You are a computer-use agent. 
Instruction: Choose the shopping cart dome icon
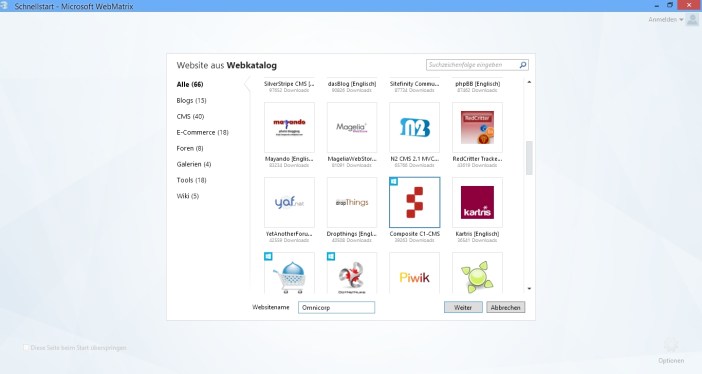click(x=289, y=273)
